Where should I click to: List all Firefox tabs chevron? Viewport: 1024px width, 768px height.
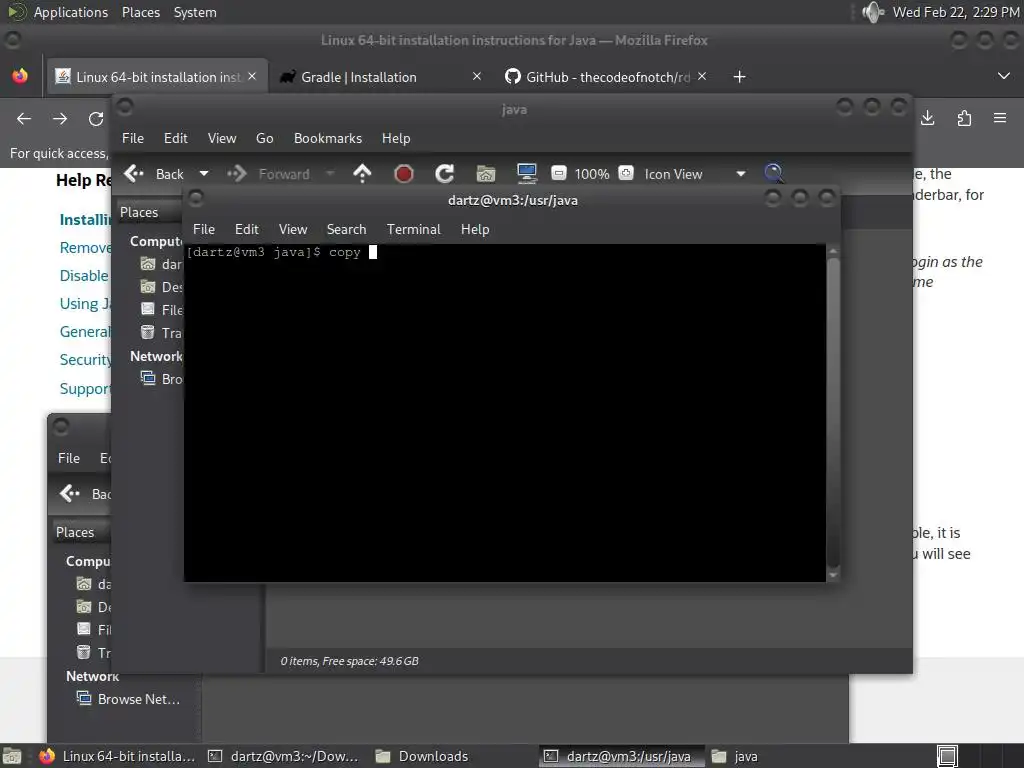[x=1004, y=76]
